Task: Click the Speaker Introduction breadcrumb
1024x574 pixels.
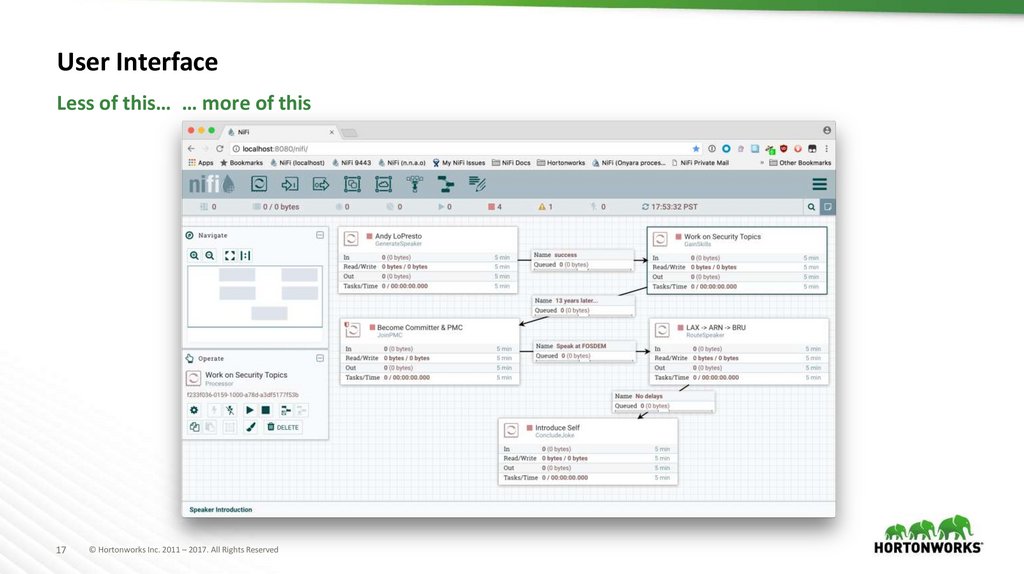Action: click(x=221, y=509)
